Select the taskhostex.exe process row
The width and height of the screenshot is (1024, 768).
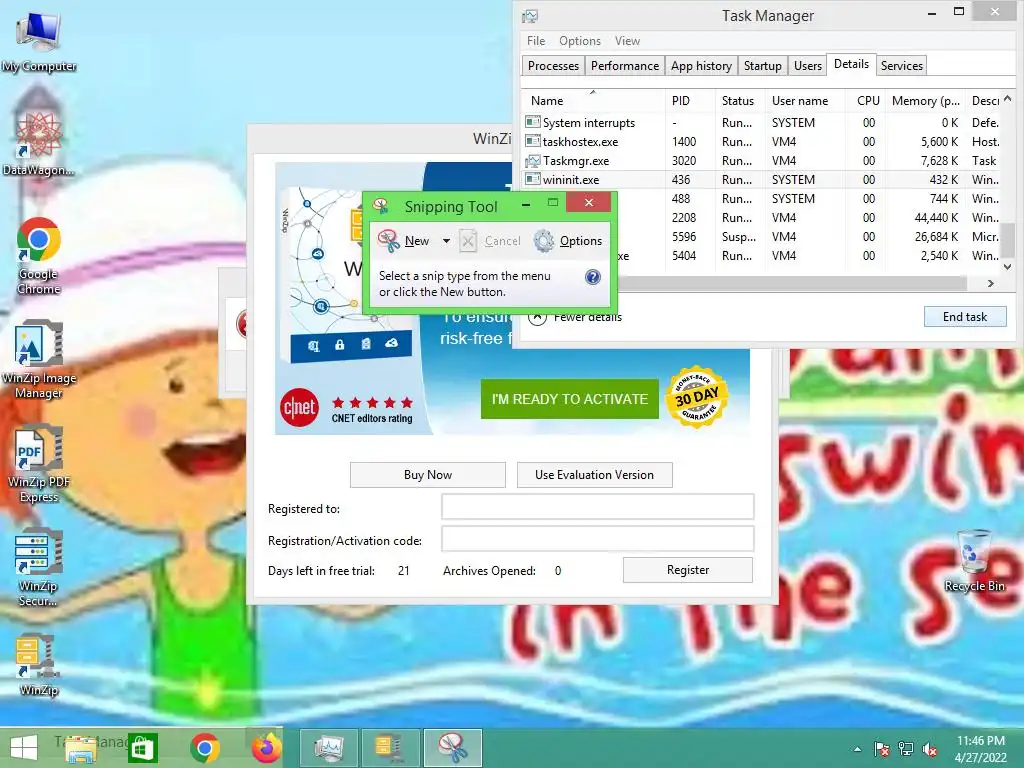(761, 142)
